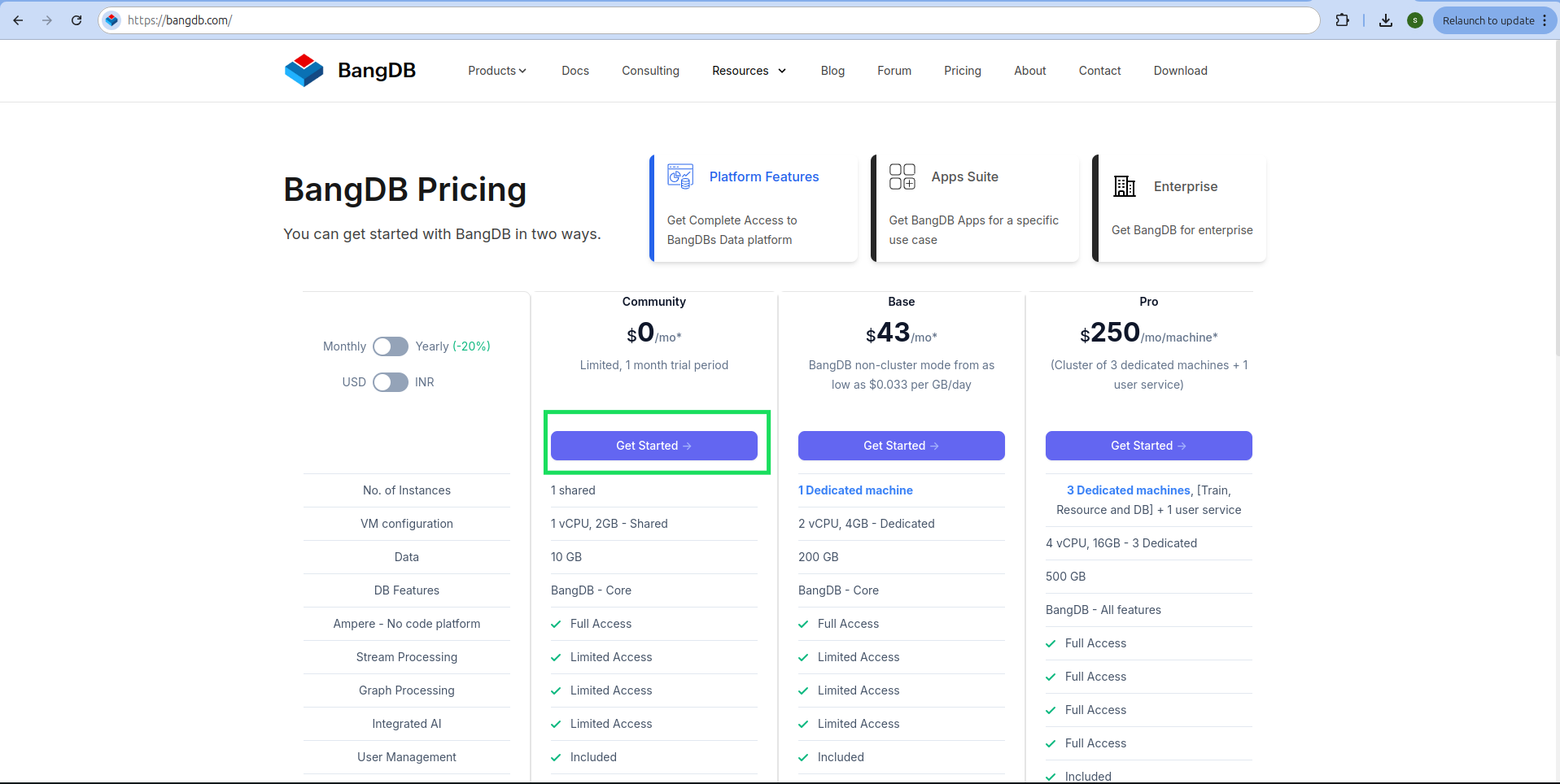This screenshot has height=784, width=1560.
Task: Click the Stream Processing row label
Action: [407, 657]
